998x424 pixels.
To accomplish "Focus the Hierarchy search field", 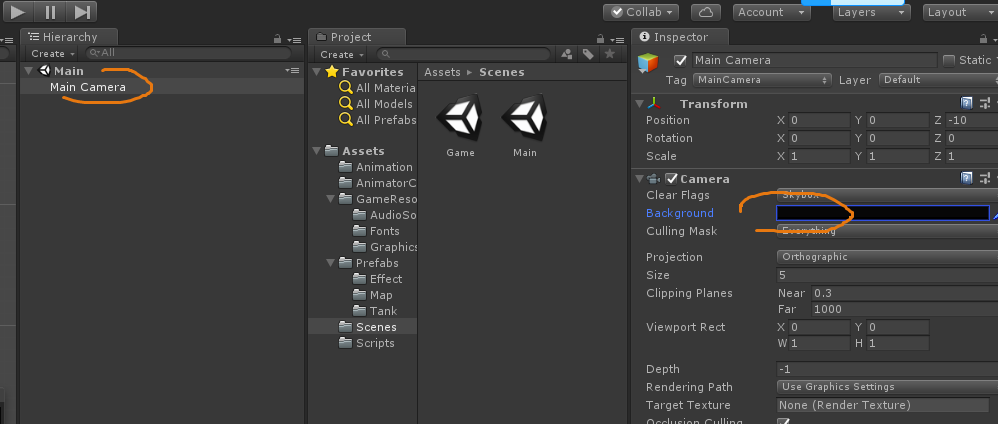I will pyautogui.click(x=188, y=53).
